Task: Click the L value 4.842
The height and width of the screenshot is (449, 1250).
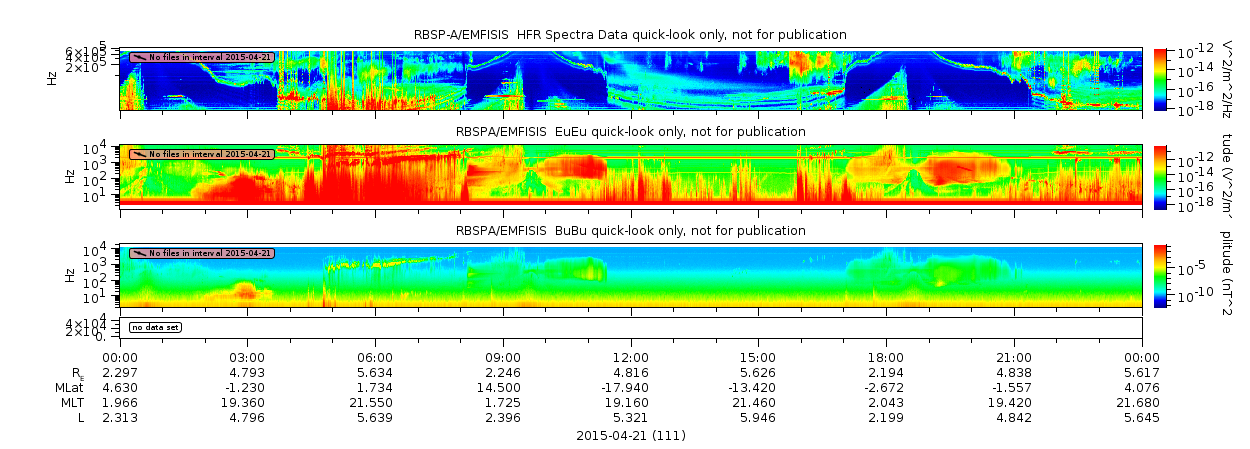Action: 1014,418
